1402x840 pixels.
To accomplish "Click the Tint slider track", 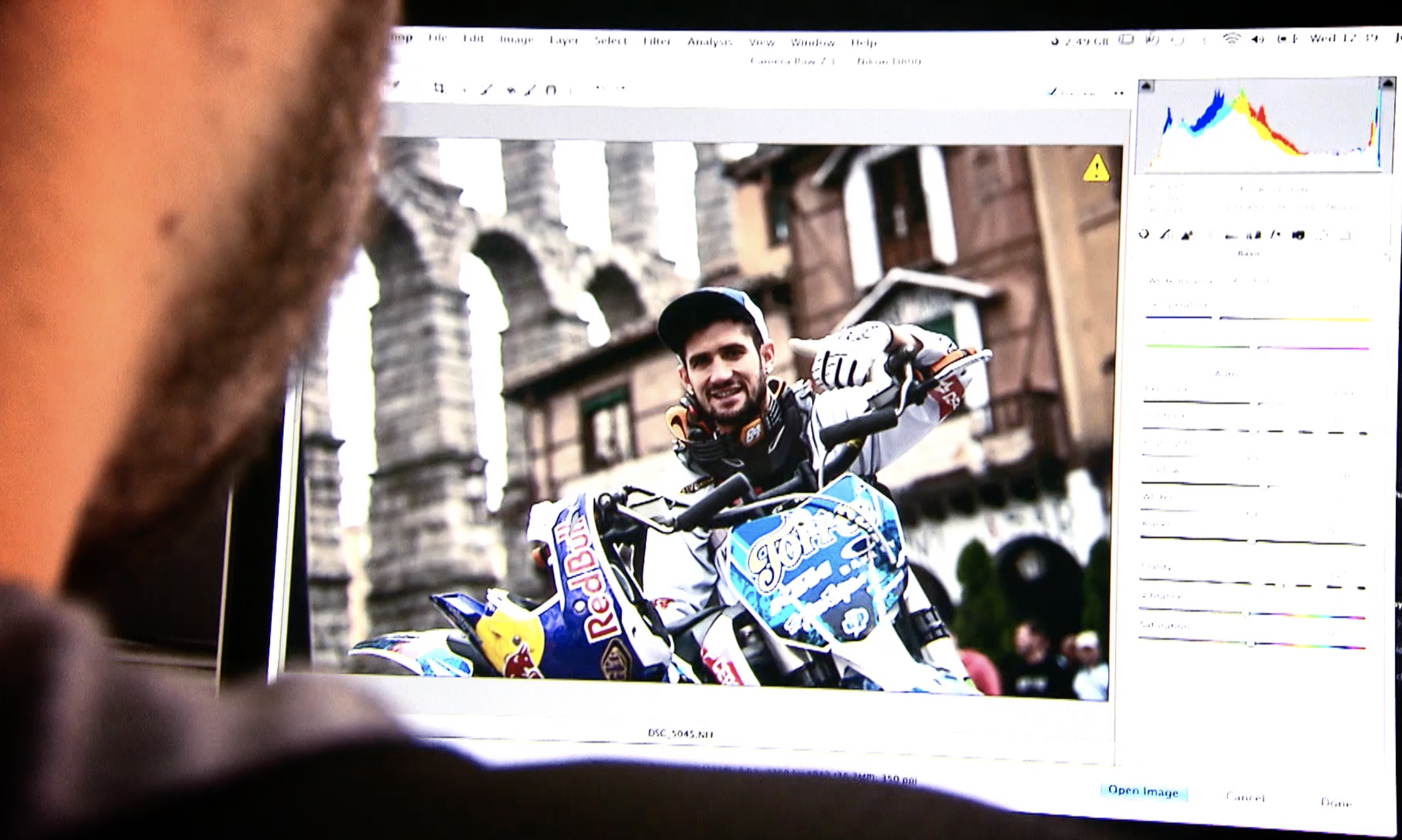I will coord(1257,347).
